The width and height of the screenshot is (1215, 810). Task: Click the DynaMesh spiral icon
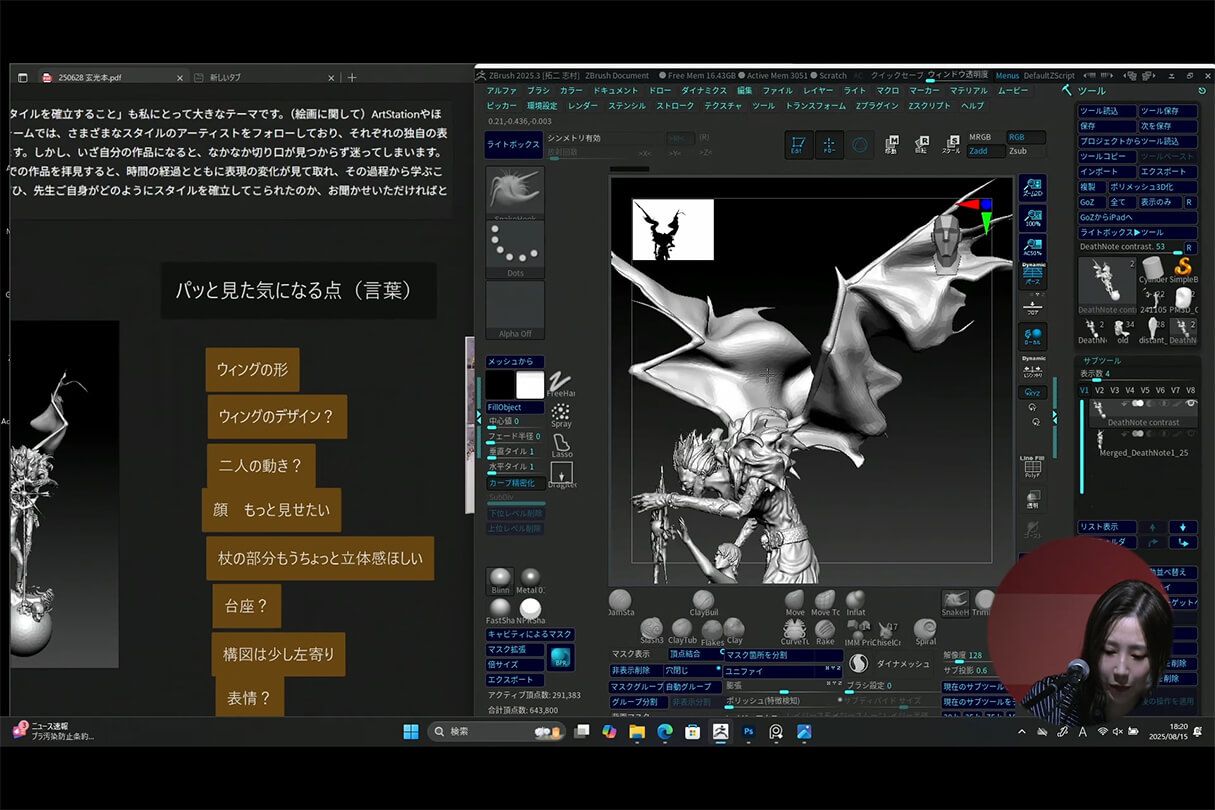click(x=860, y=663)
